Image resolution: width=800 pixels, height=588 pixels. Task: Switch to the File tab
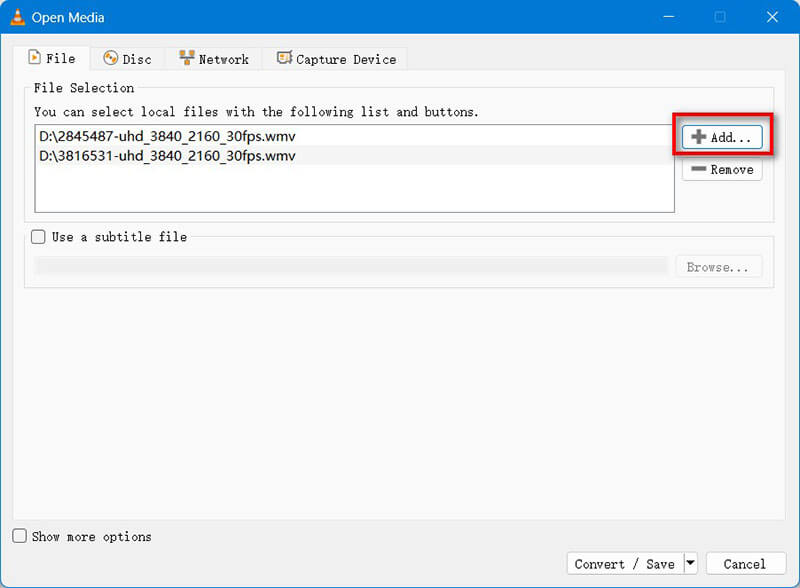pyautogui.click(x=52, y=58)
